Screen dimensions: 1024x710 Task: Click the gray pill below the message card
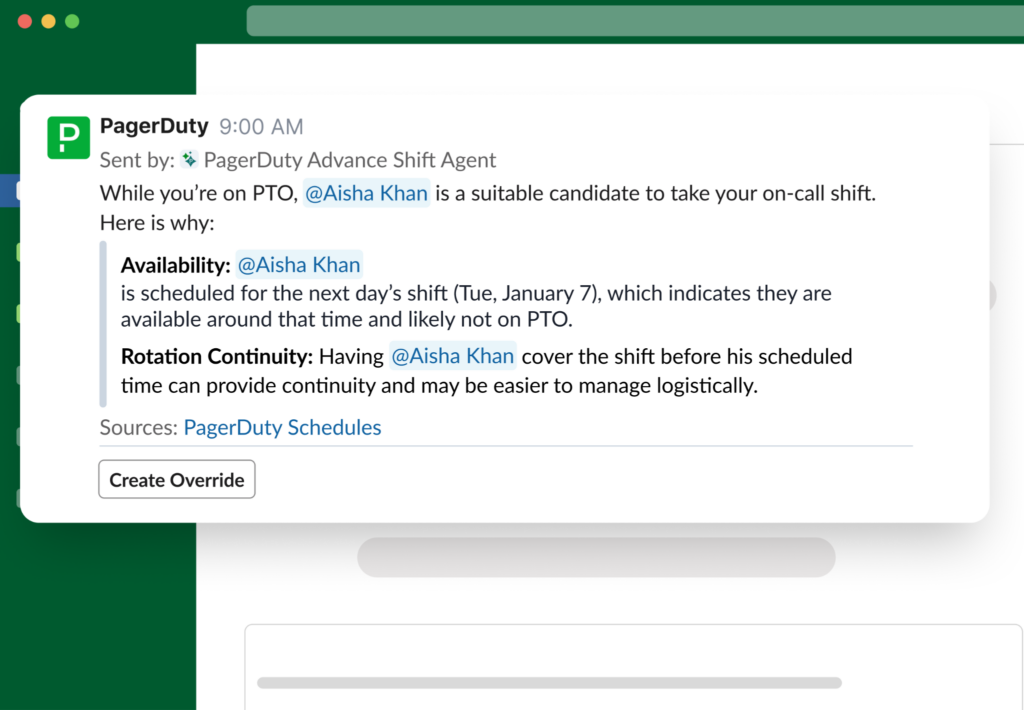pos(596,557)
